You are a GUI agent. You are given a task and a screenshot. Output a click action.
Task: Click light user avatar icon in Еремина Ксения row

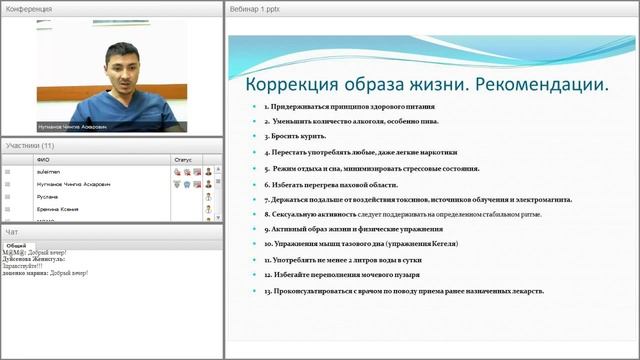pyautogui.click(x=209, y=209)
